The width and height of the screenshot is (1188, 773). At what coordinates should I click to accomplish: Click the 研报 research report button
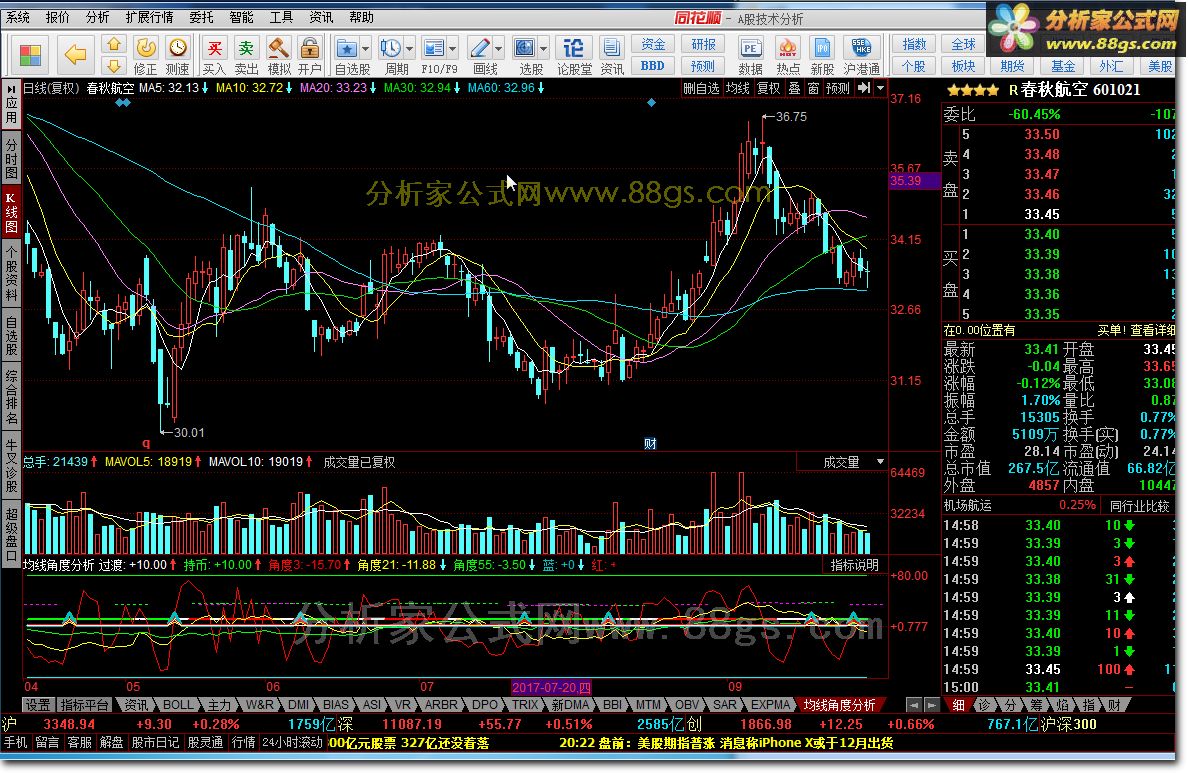pos(703,44)
